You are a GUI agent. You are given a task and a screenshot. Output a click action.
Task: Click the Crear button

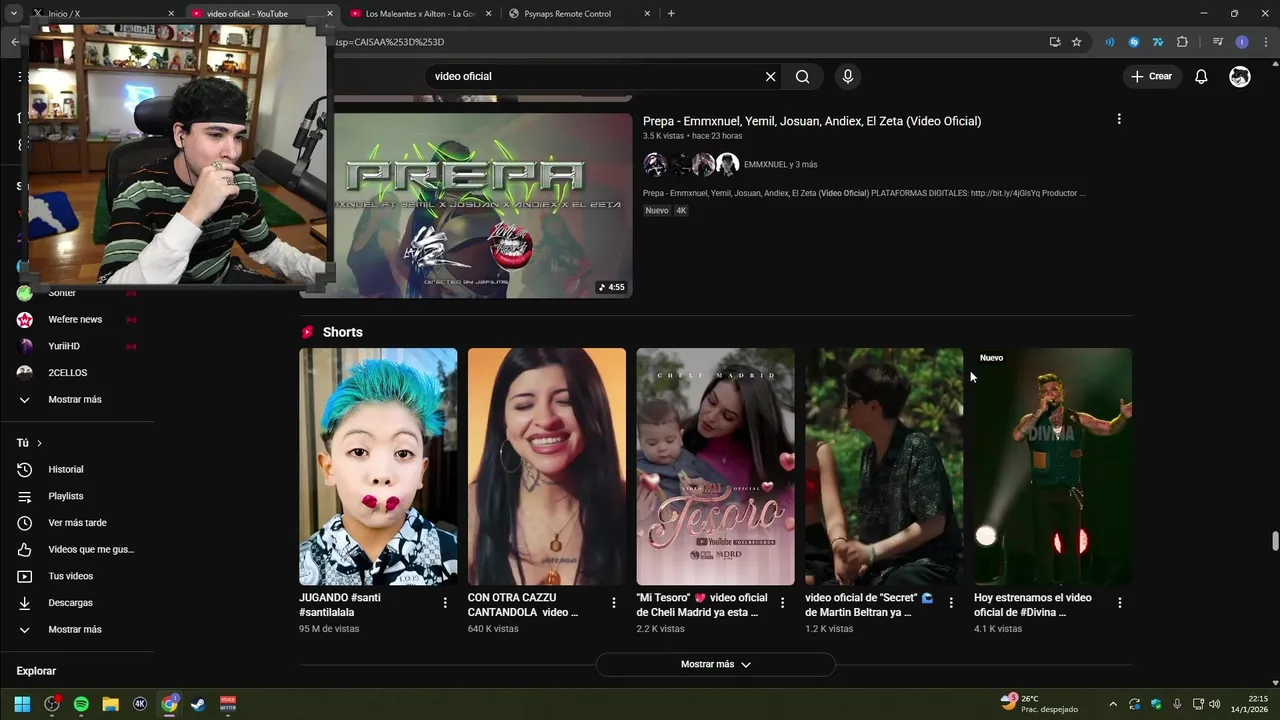click(1151, 77)
